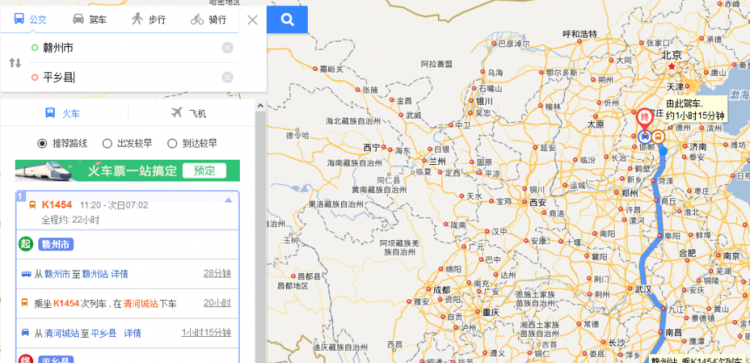Expand 28分钟 segment details

coord(217,274)
